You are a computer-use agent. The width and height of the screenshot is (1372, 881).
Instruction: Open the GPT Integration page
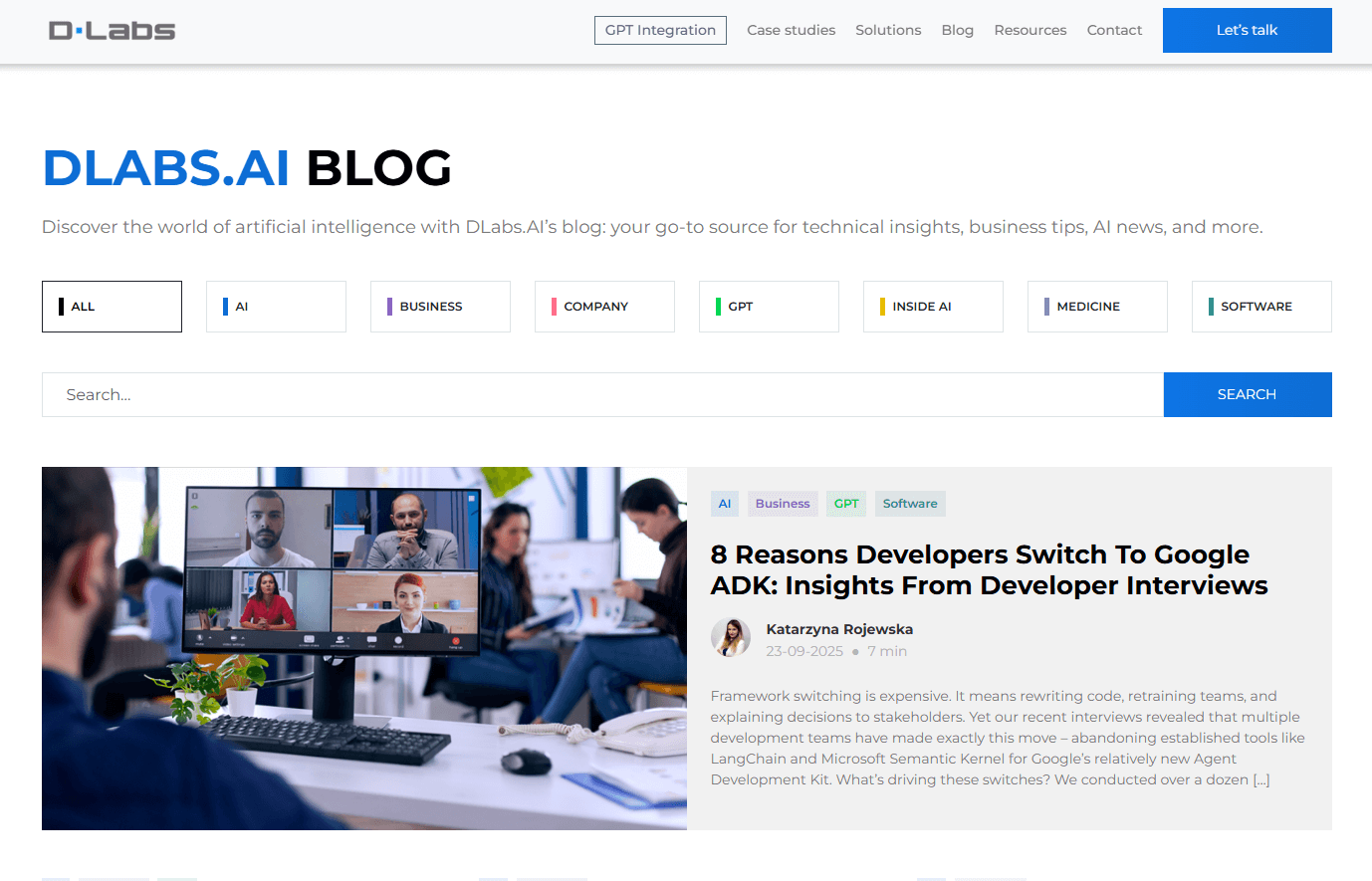pos(660,30)
